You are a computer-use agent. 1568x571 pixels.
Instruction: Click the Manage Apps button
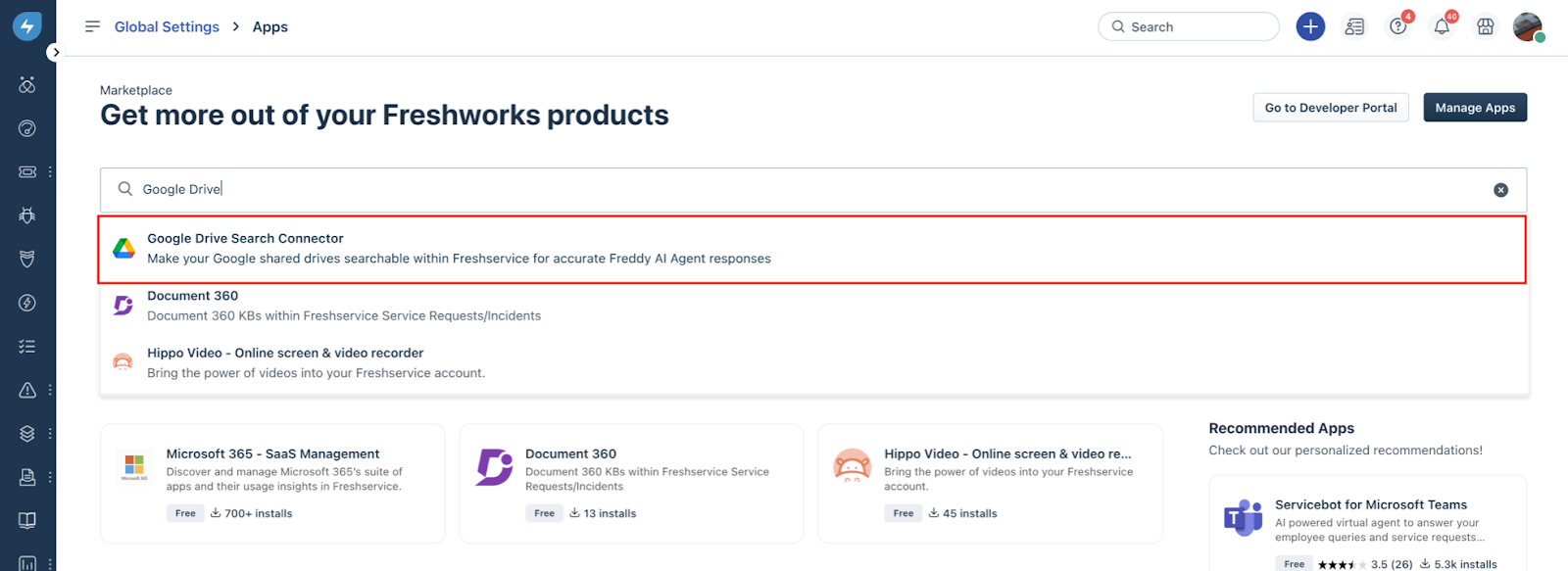[1475, 108]
